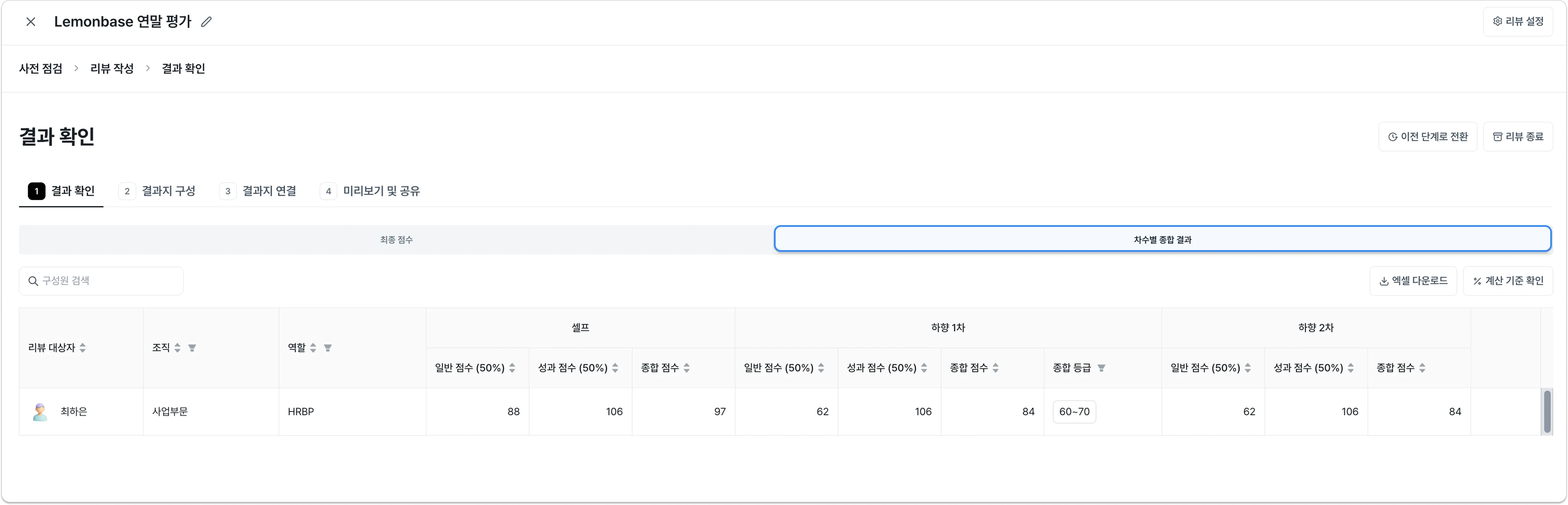This screenshot has width=1568, height=505.
Task: Click the 이전 단계로 전환 button
Action: (x=1427, y=137)
